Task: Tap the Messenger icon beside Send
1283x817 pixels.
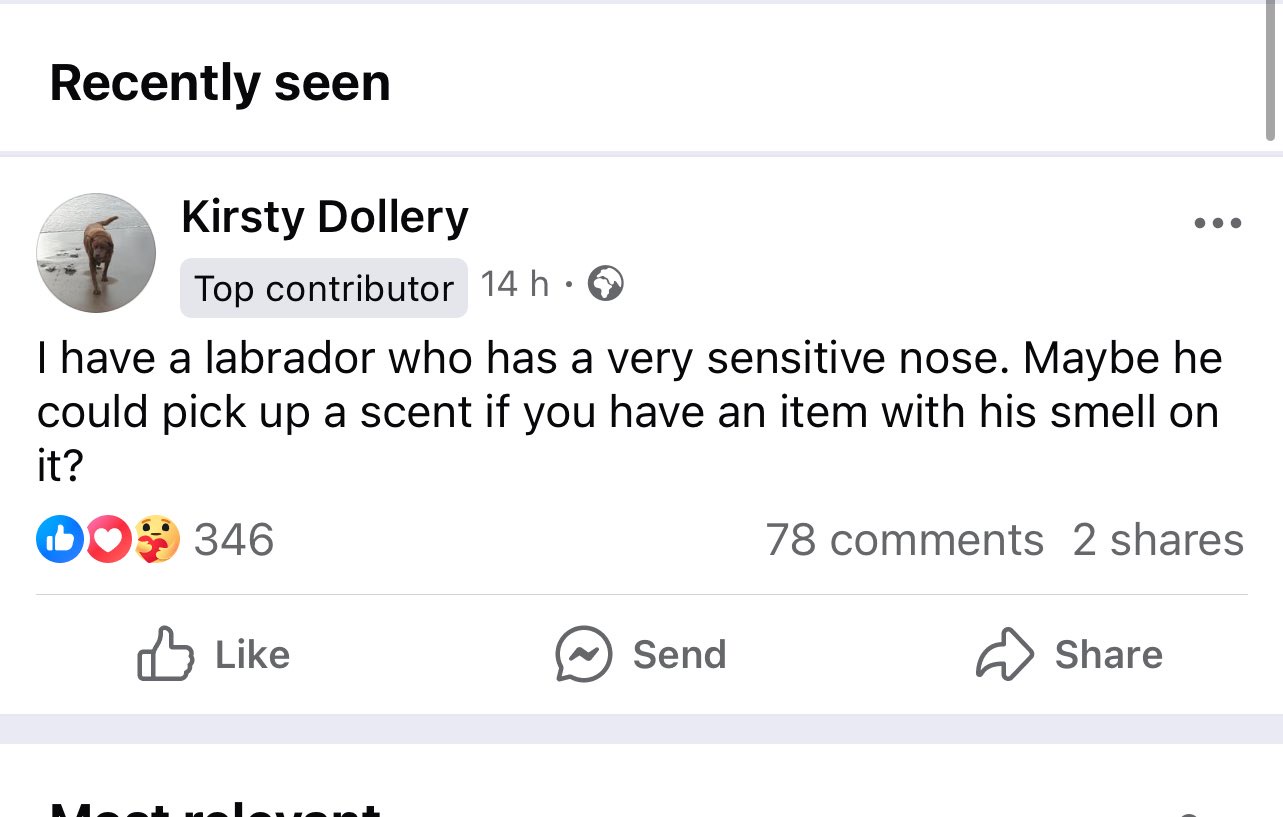Action: pyautogui.click(x=583, y=655)
